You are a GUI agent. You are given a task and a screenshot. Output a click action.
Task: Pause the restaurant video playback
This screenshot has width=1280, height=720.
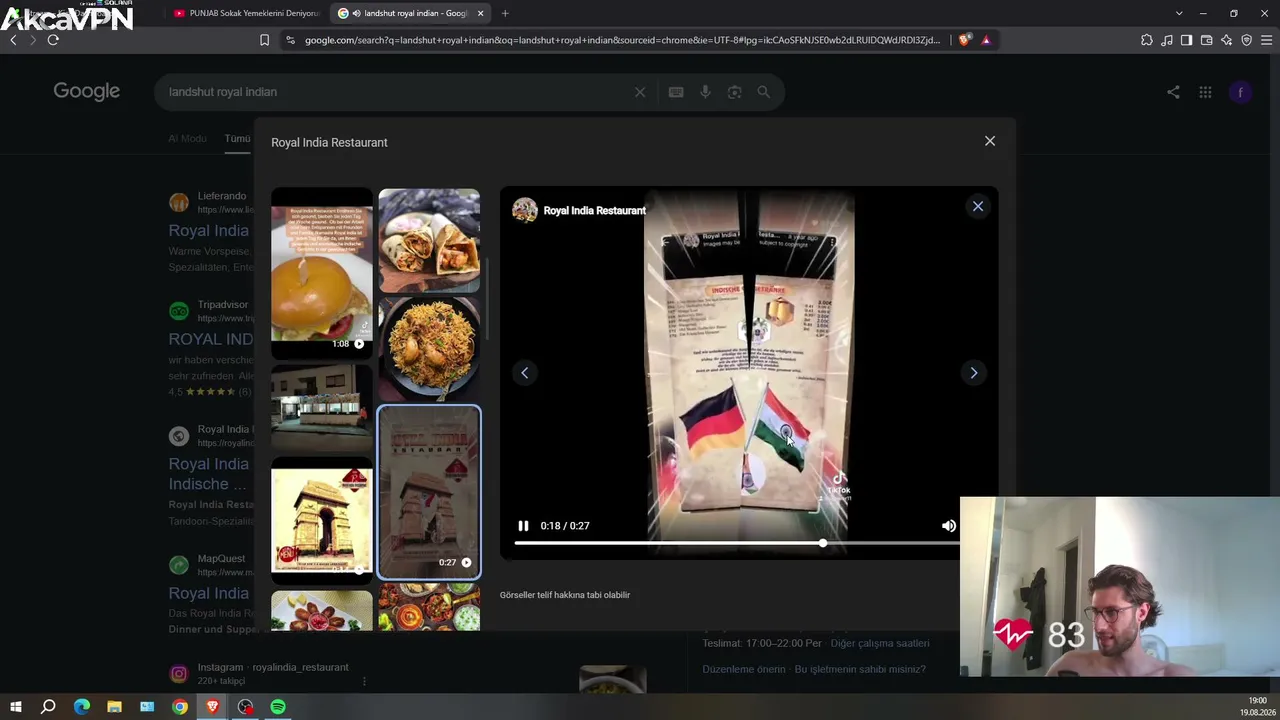point(523,526)
